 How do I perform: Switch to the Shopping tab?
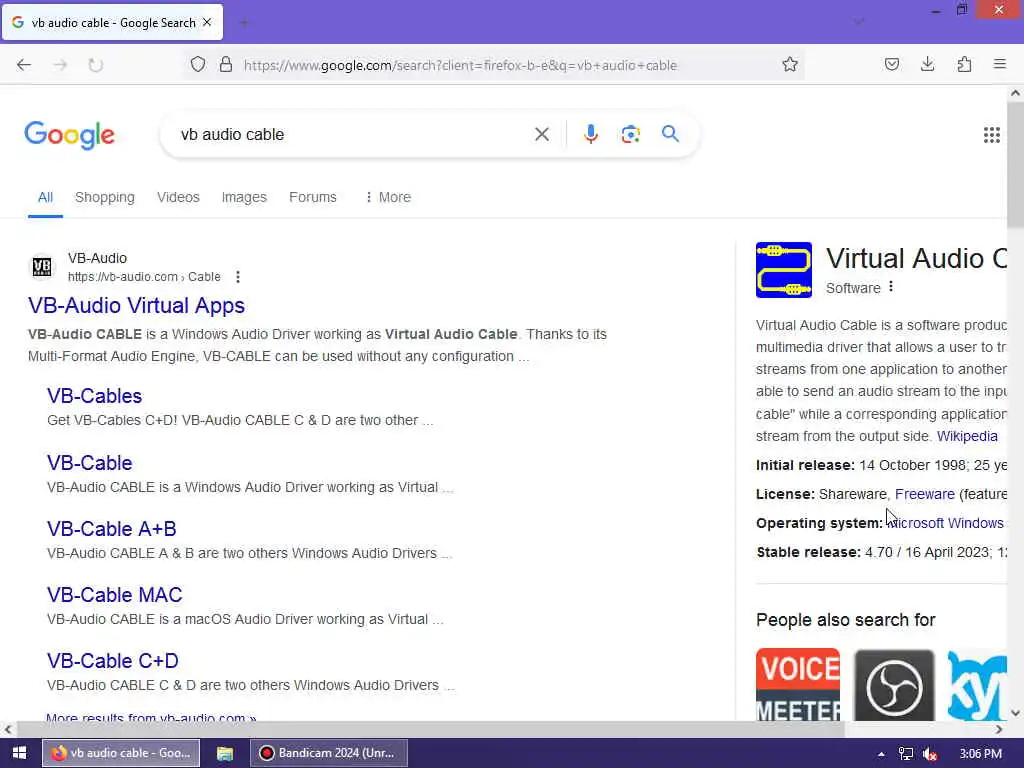(104, 197)
